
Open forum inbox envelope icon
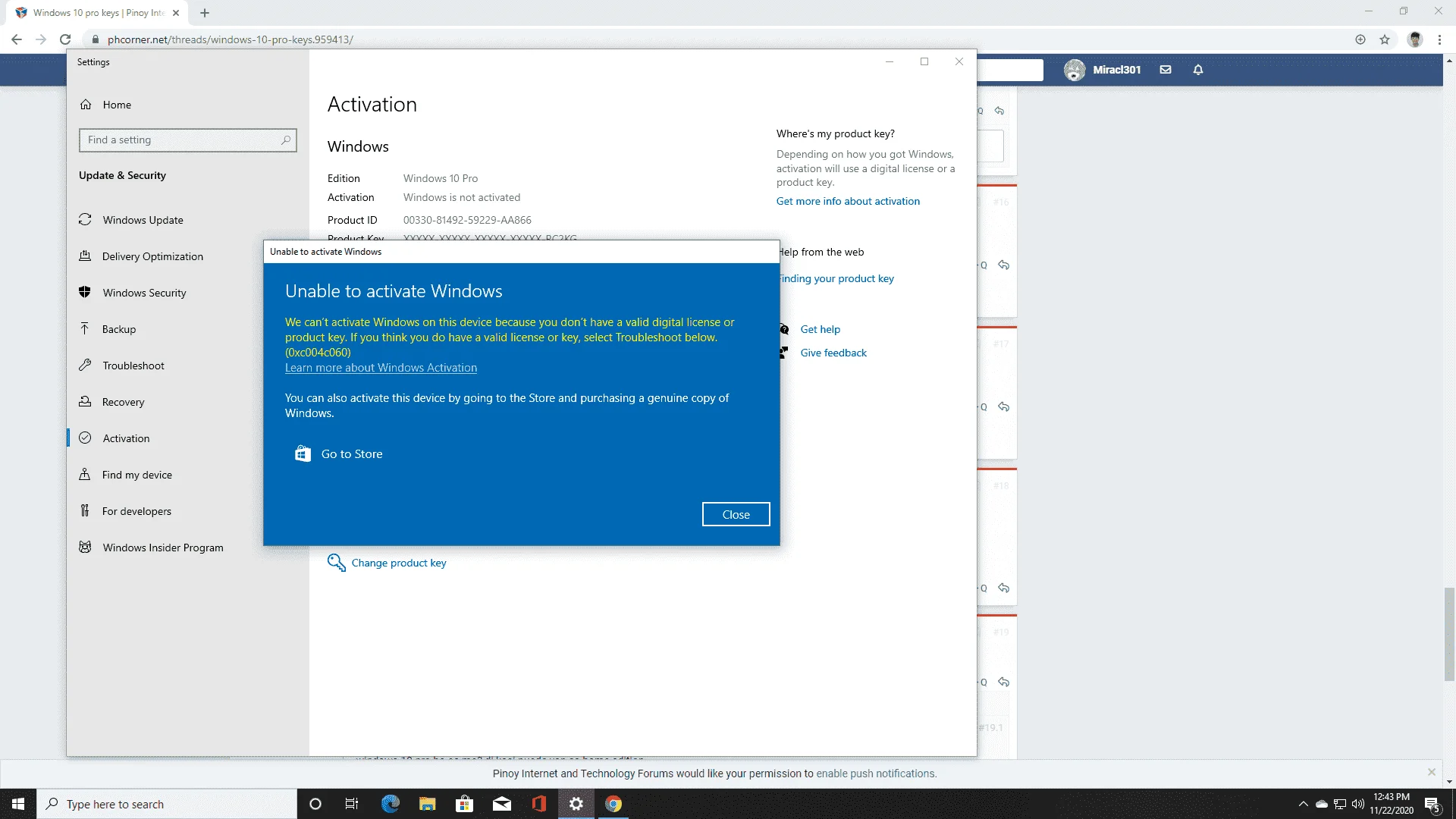[x=1166, y=70]
